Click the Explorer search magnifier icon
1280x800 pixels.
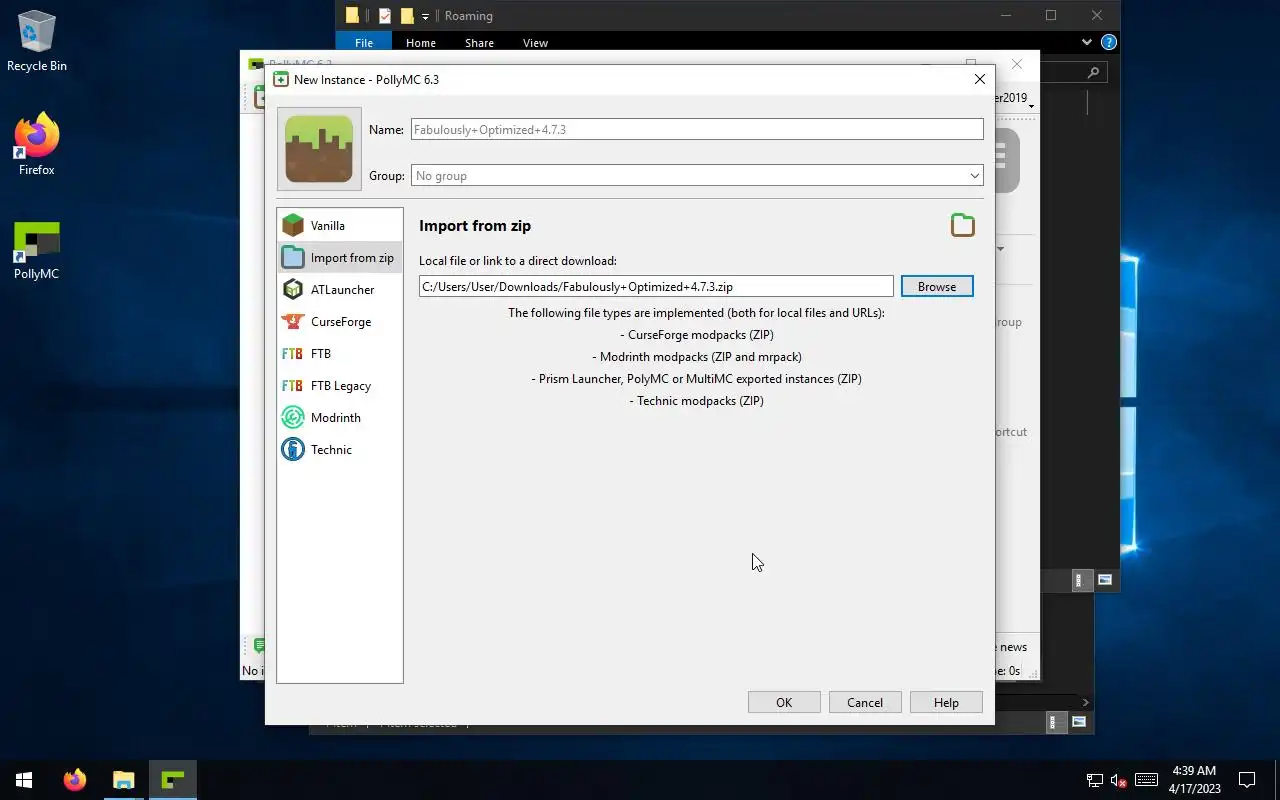(1093, 72)
